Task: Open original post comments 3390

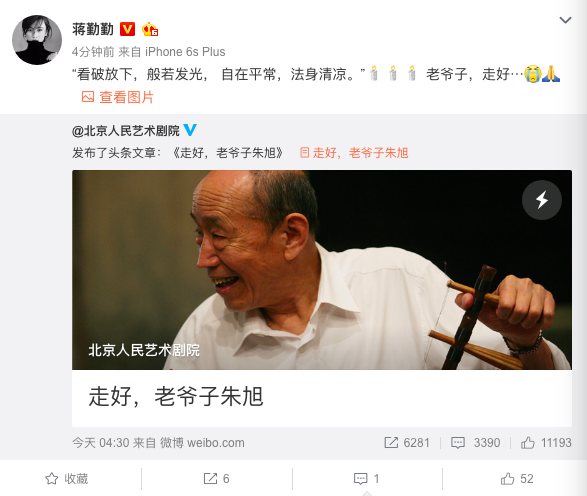Action: [475, 442]
